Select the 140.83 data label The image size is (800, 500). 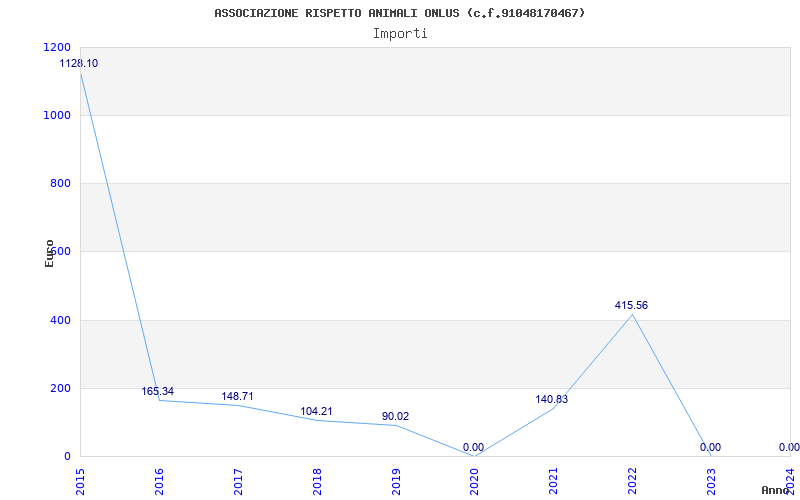[x=552, y=399]
